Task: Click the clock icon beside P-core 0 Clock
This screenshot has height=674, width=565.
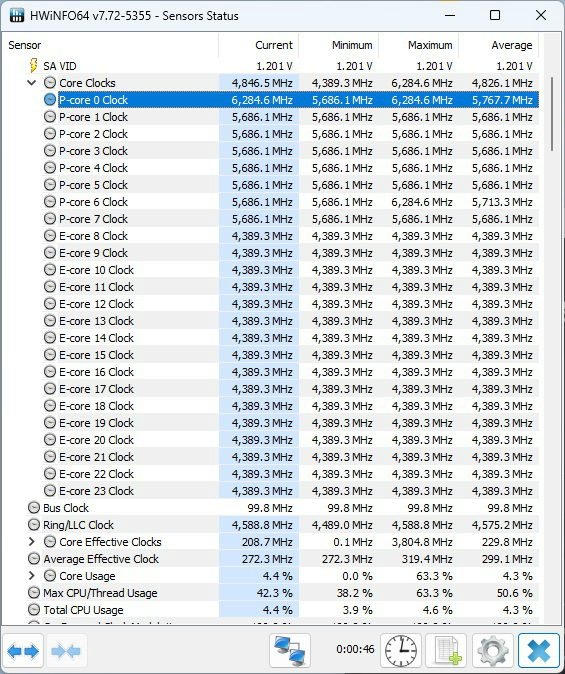Action: (50, 100)
